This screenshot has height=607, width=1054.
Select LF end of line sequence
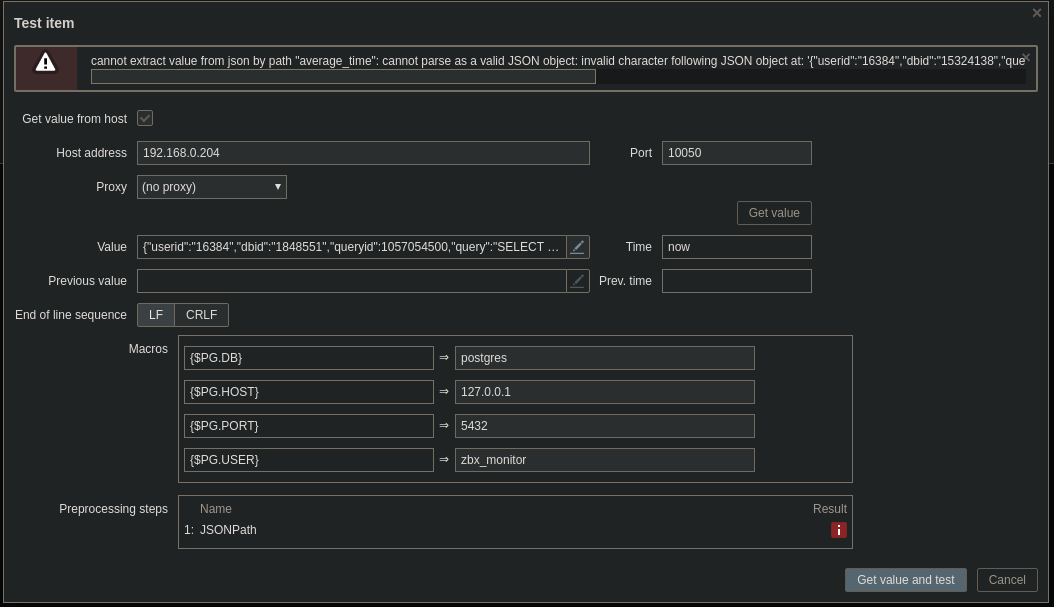click(156, 315)
